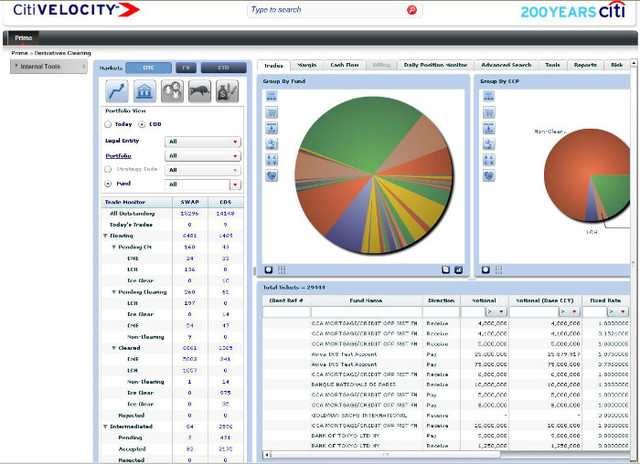Open the Daily Position Monitor tab

coord(436,65)
